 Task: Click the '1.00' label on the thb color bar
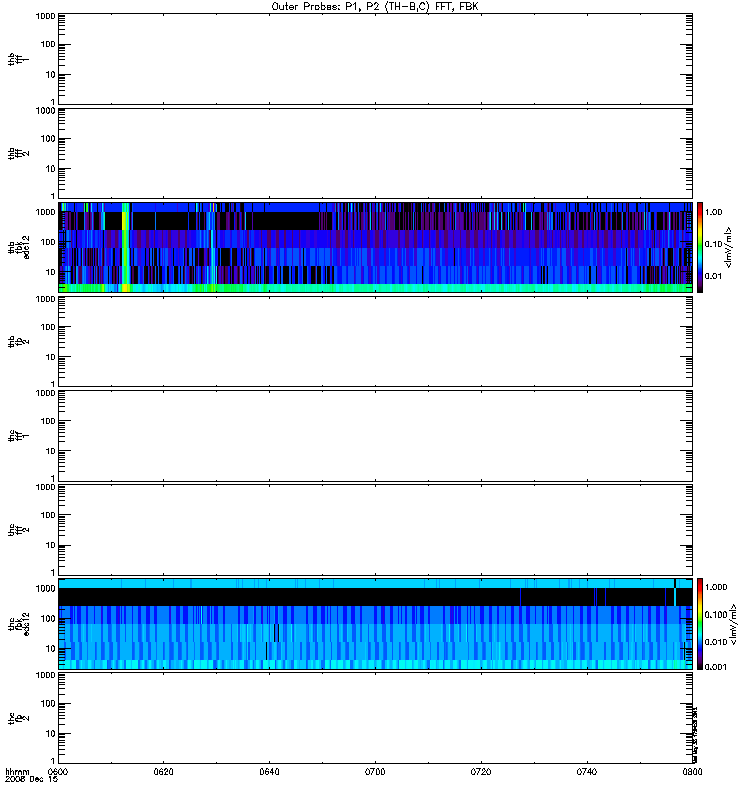coord(713,212)
